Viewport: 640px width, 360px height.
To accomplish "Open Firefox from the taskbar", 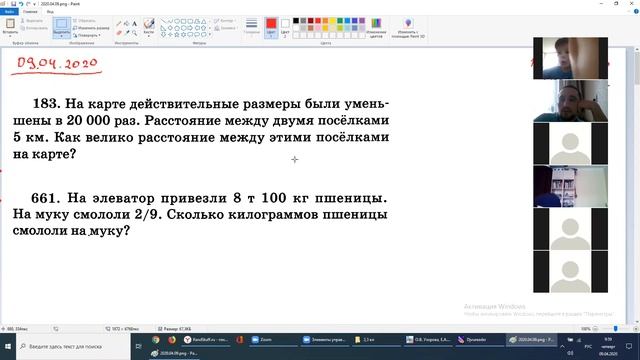I will [x=172, y=340].
